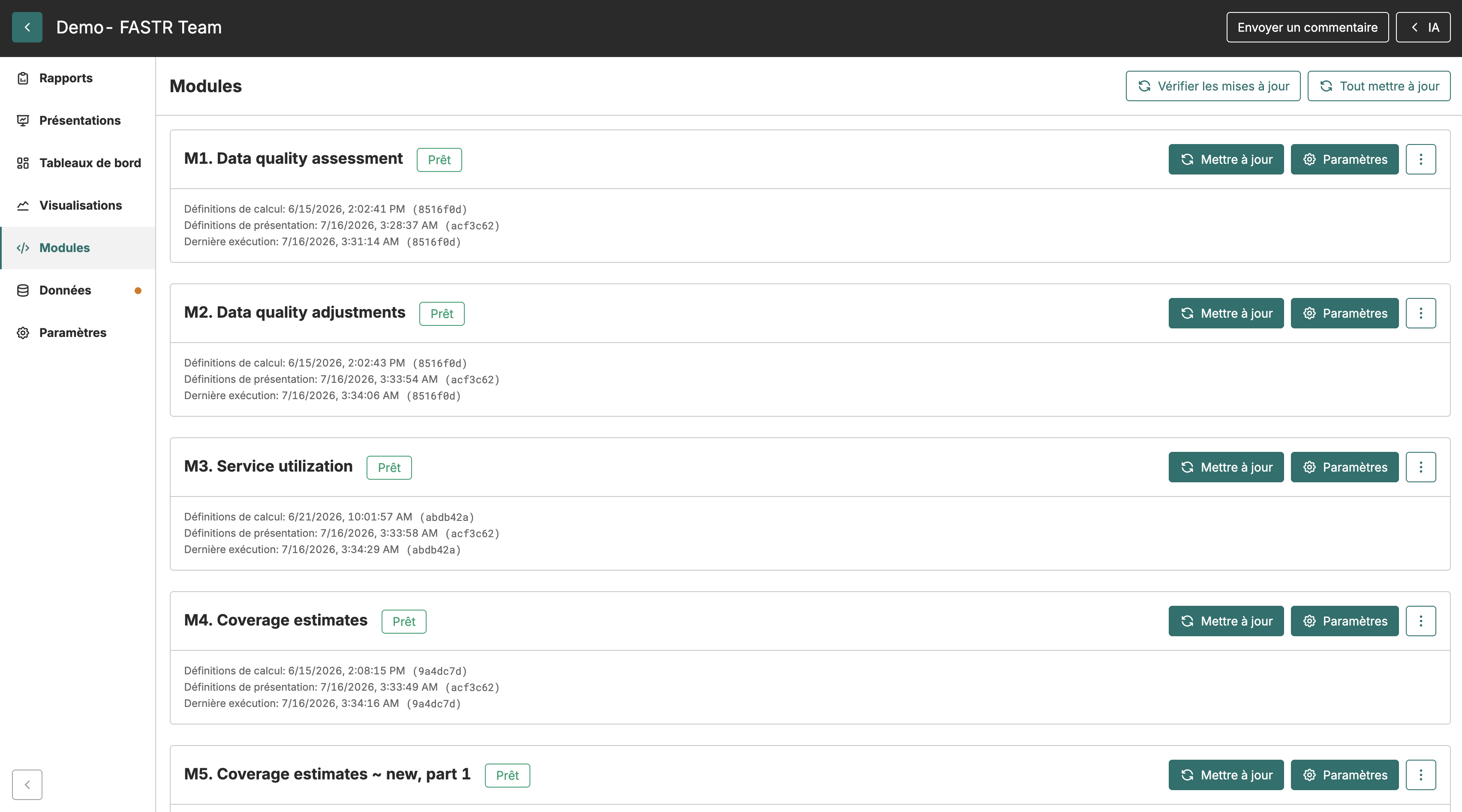This screenshot has width=1462, height=812.
Task: Open the three-dot menu for M4 module
Action: [x=1421, y=621]
